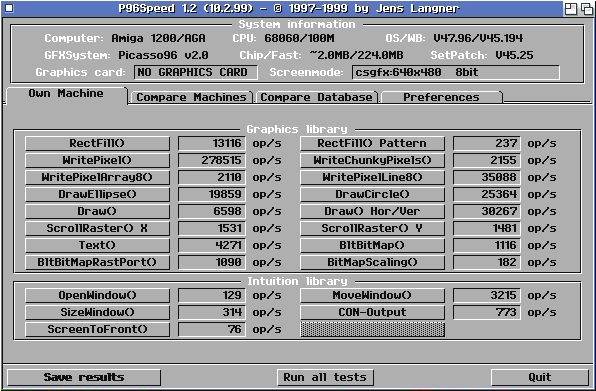Click the SetPatch value V45.25
The image size is (596, 391).
514,55
